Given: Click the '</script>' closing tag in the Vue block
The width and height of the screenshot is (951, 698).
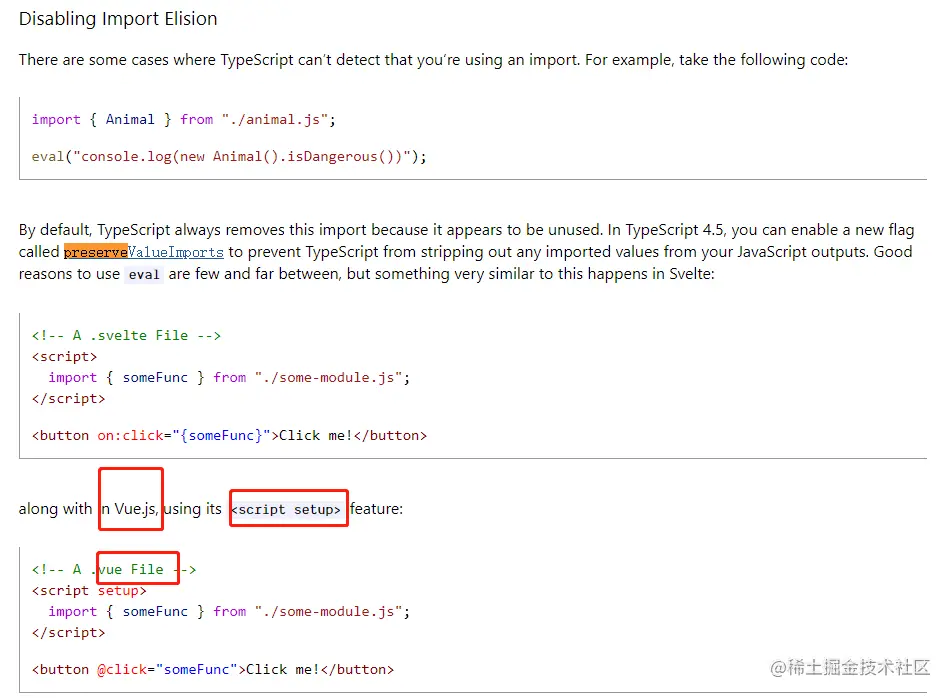Looking at the screenshot, I should coord(69,633).
